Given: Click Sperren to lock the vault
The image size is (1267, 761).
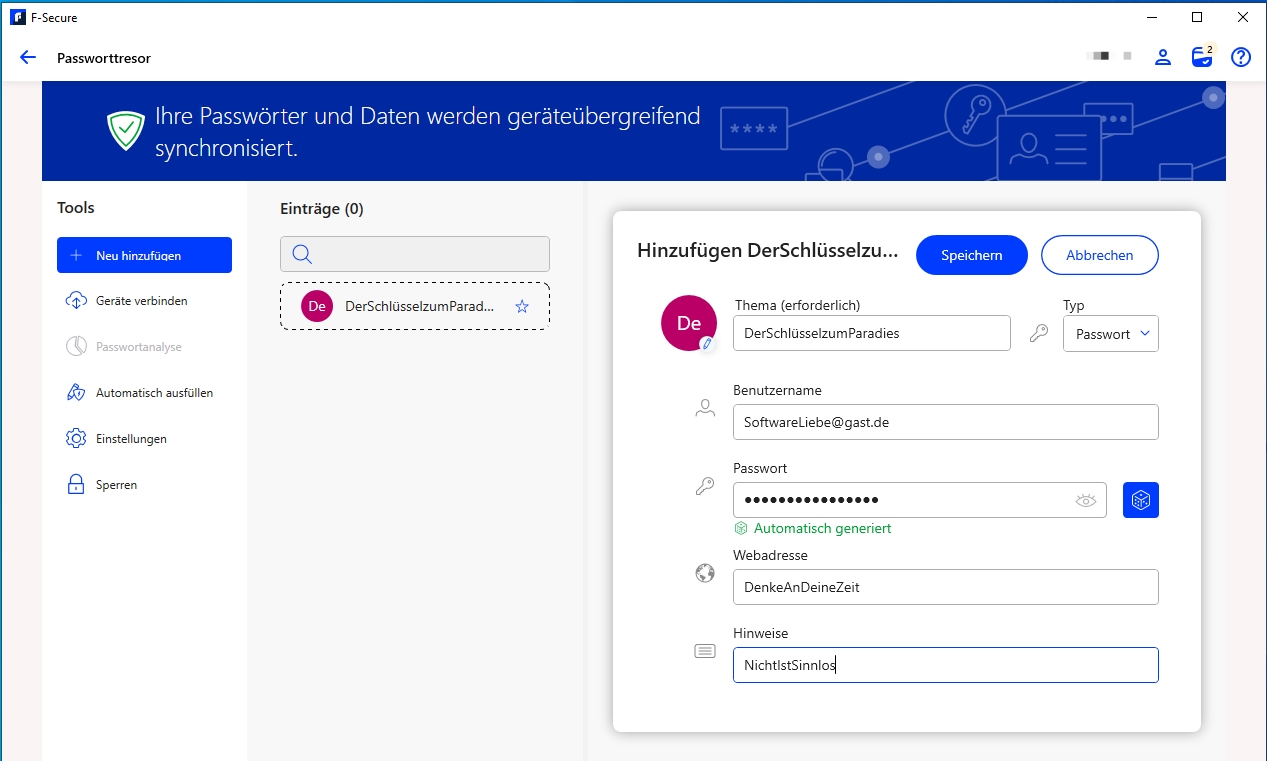Looking at the screenshot, I should pyautogui.click(x=116, y=485).
